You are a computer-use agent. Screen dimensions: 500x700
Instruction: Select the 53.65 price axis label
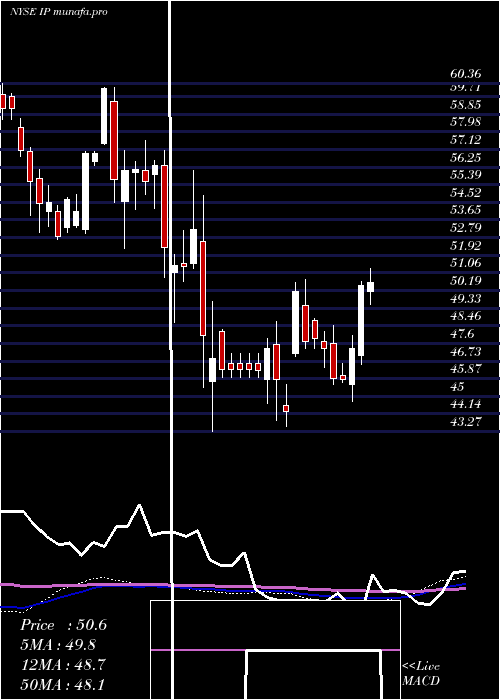[x=465, y=210]
